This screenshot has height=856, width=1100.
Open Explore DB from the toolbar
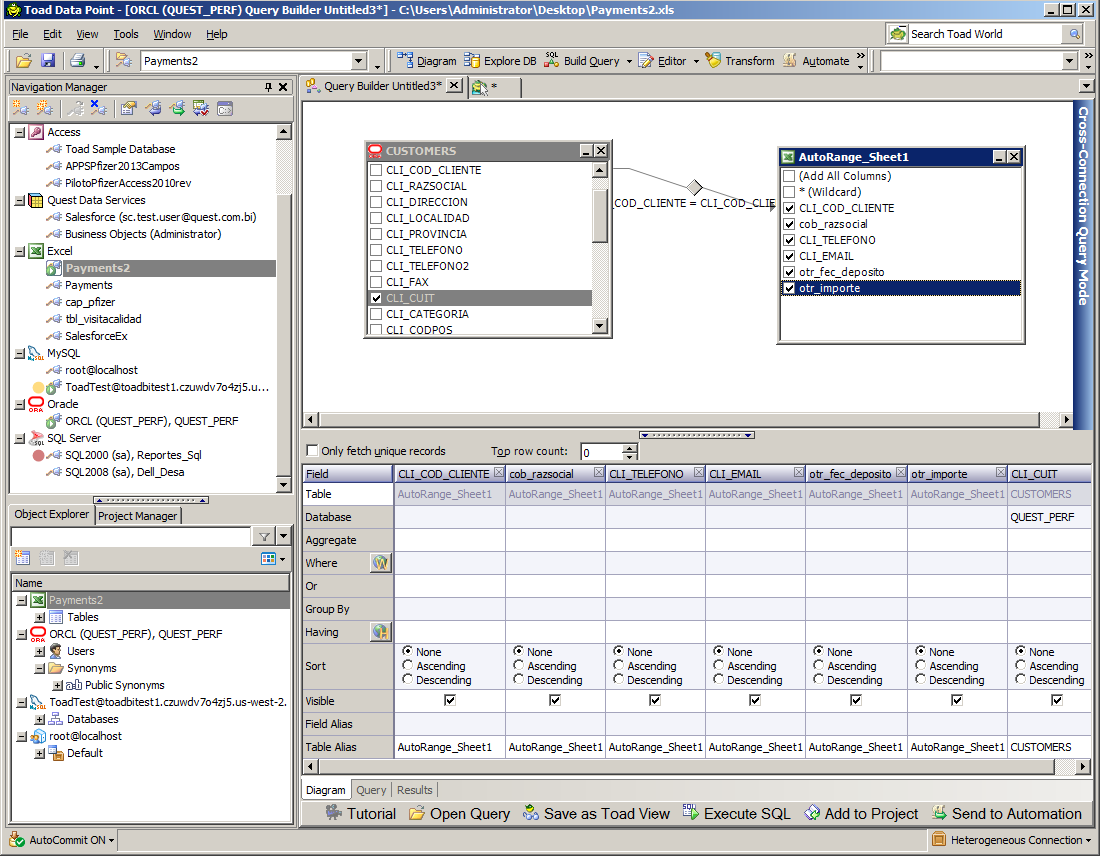[500, 61]
